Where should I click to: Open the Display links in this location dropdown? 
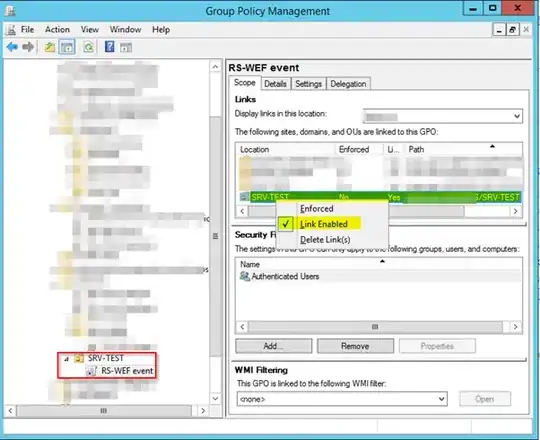click(517, 116)
